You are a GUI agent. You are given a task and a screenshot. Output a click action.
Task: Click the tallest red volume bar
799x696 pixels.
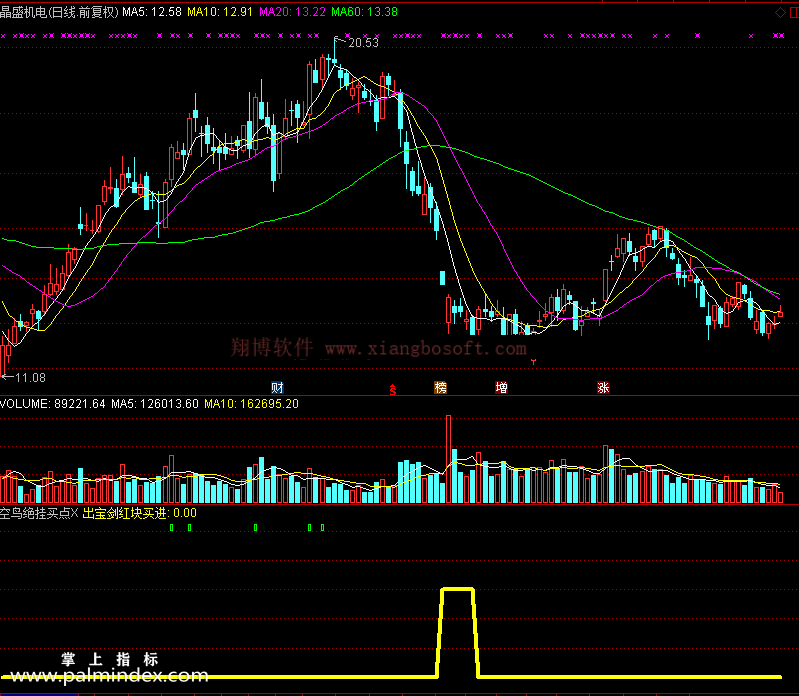tap(448, 459)
